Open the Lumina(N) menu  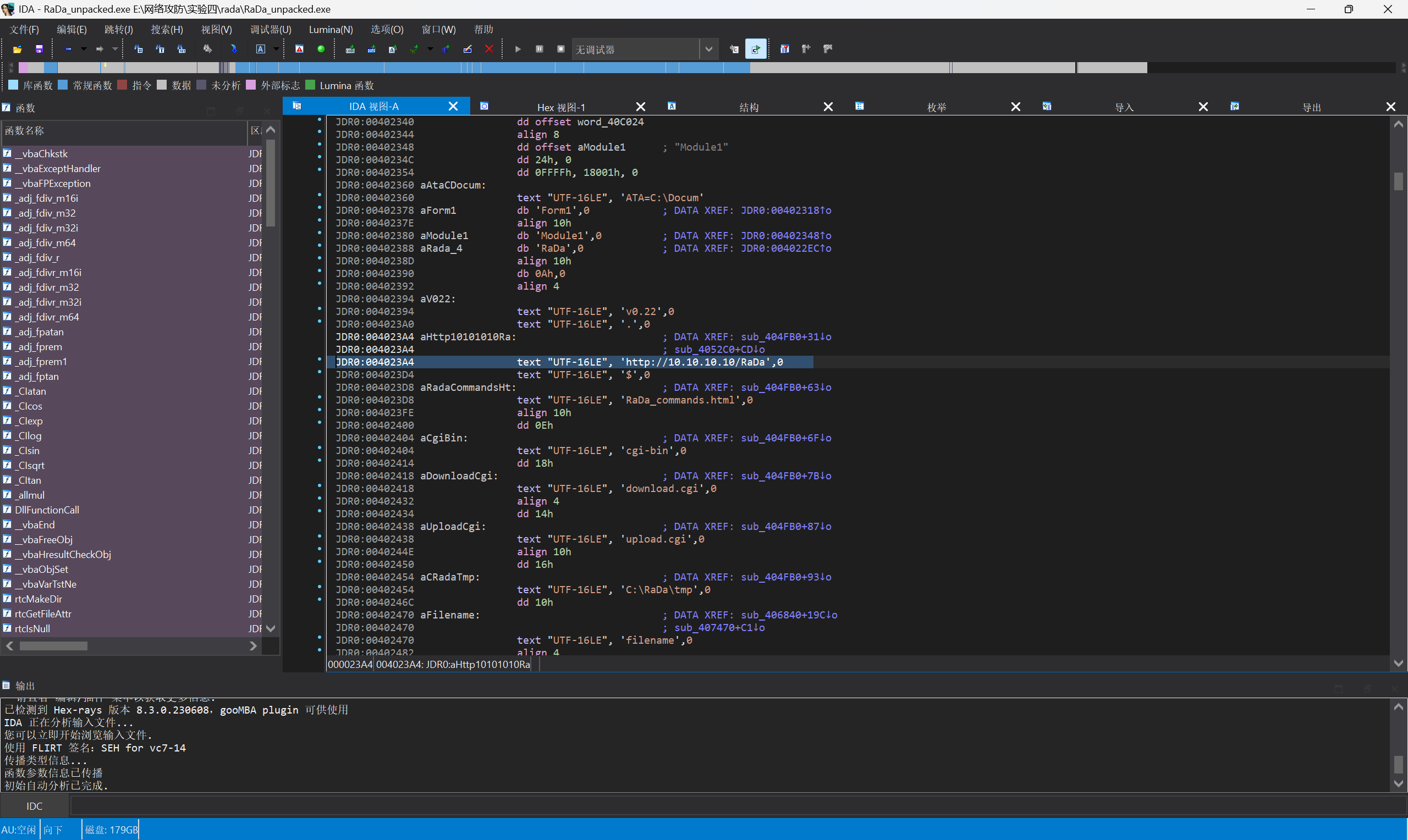tap(331, 30)
